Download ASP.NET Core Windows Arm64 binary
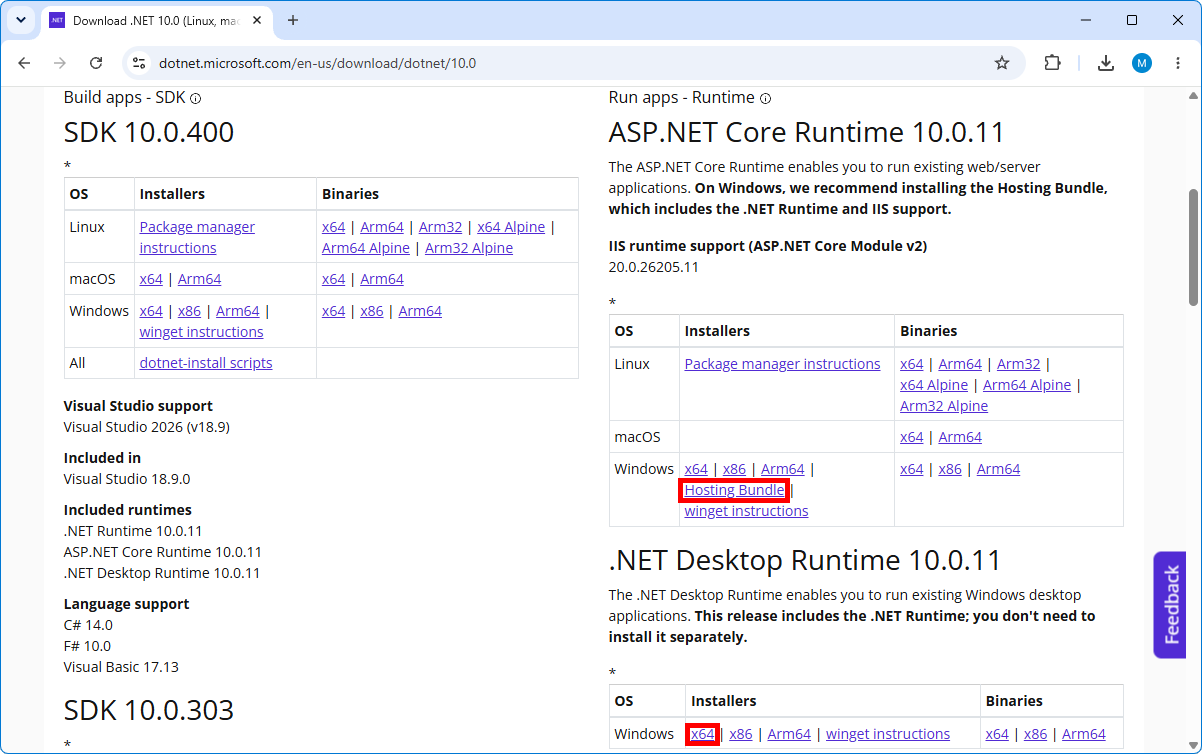 pos(998,469)
